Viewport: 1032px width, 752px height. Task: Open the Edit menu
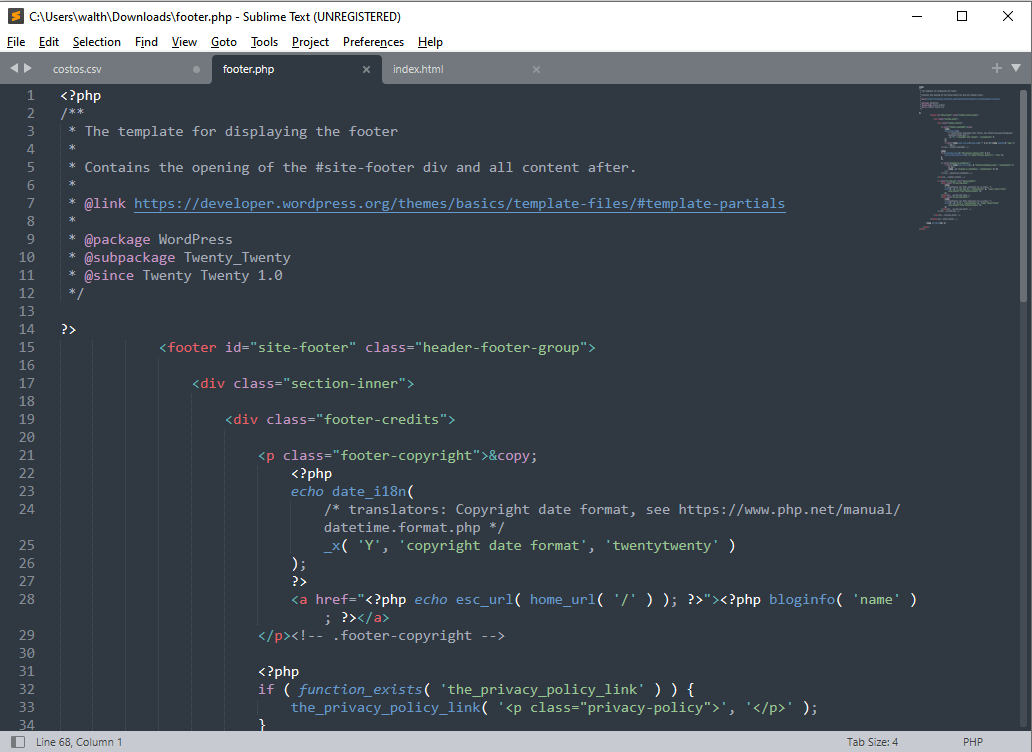pyautogui.click(x=49, y=42)
